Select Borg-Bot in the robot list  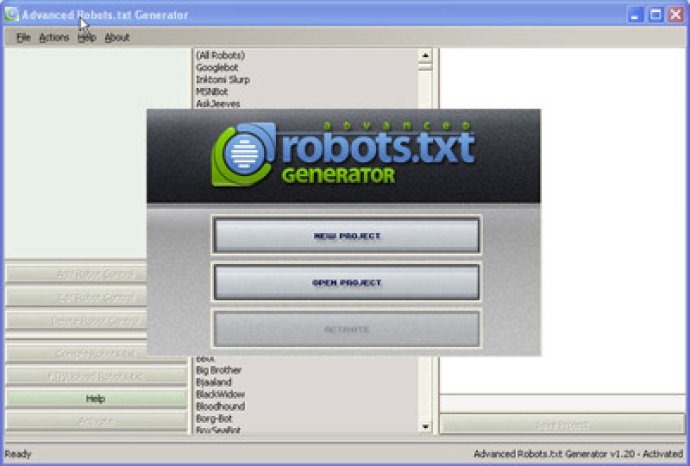(x=214, y=418)
